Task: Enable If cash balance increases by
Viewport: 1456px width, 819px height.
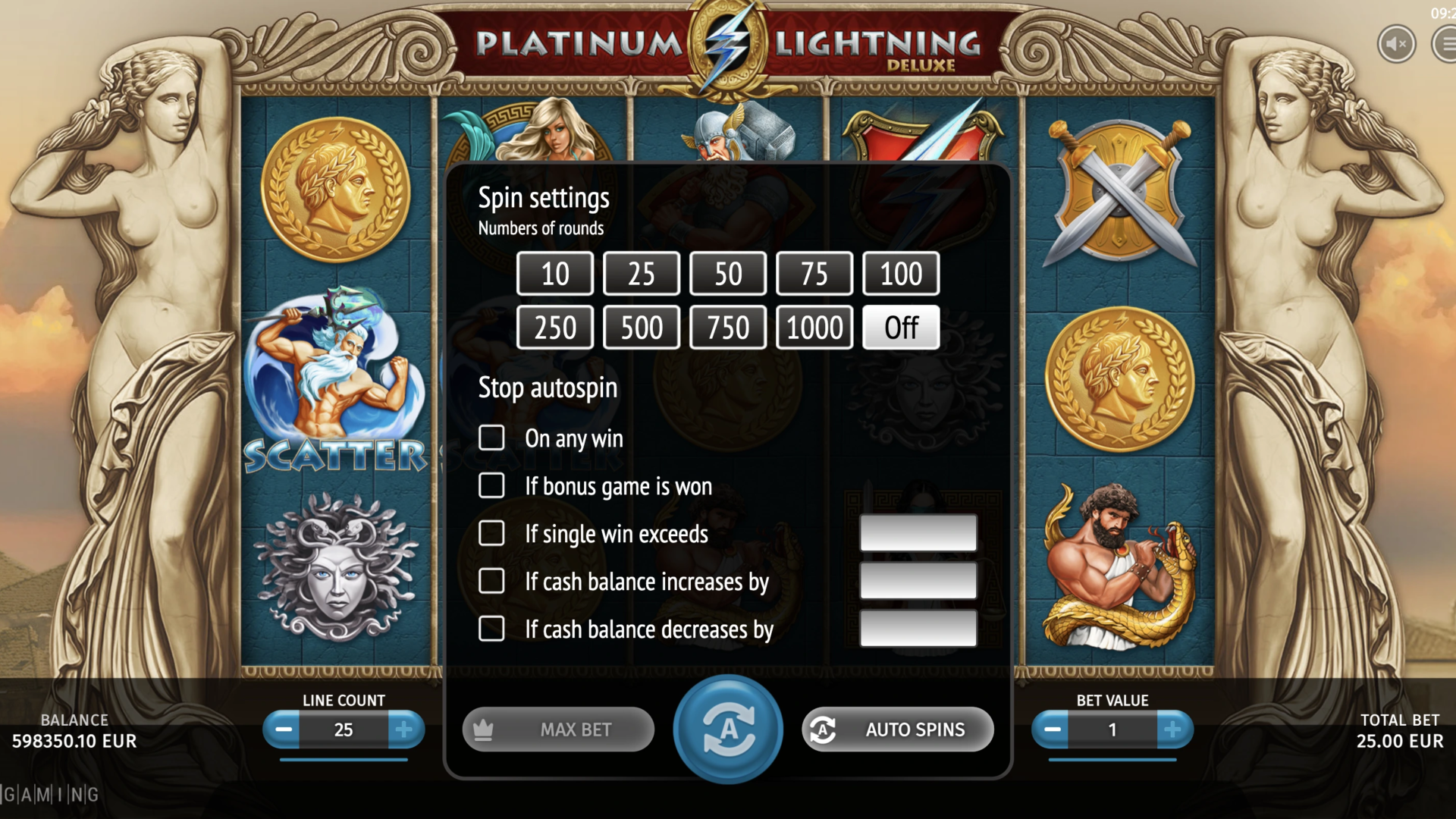Action: [491, 581]
